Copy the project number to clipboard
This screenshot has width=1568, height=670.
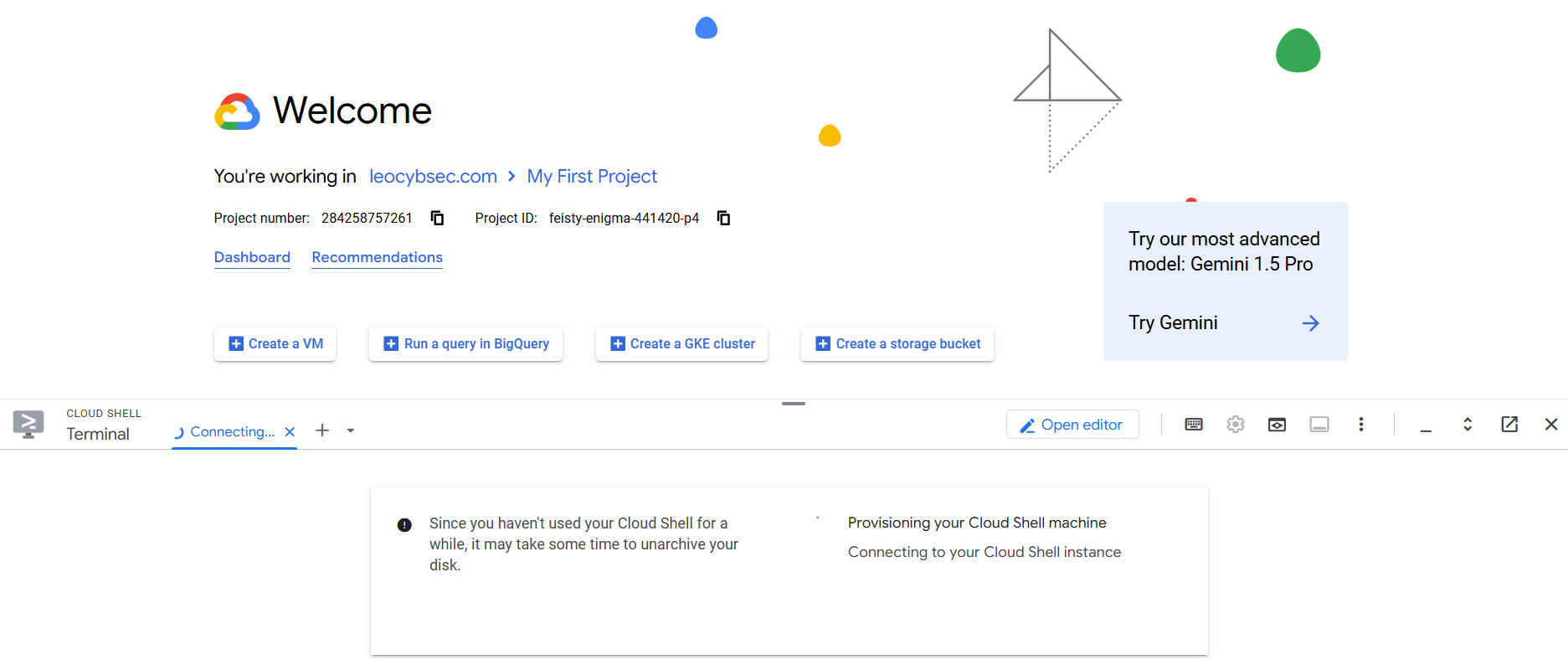click(437, 219)
